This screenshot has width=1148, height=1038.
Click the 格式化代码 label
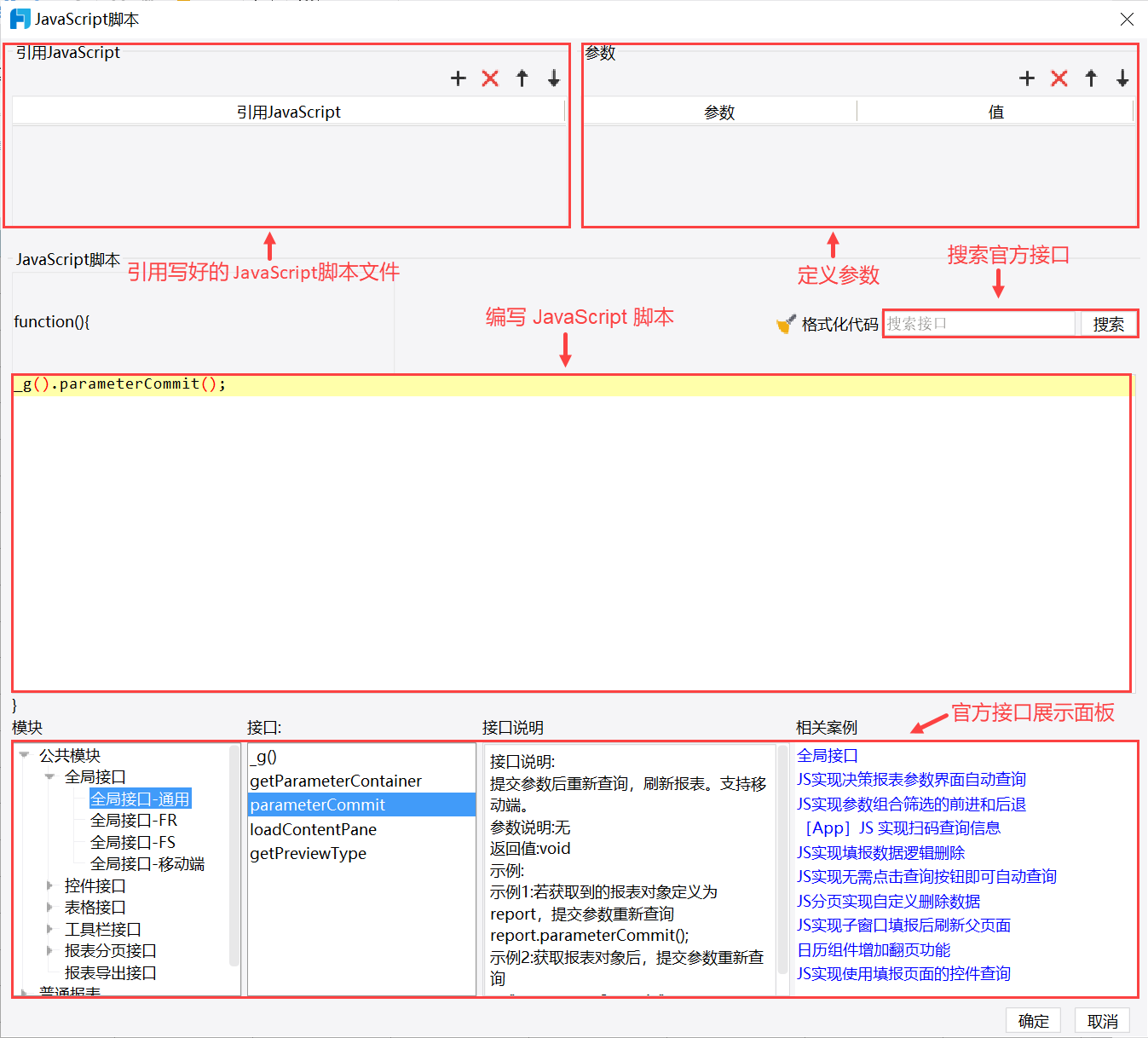(x=839, y=325)
